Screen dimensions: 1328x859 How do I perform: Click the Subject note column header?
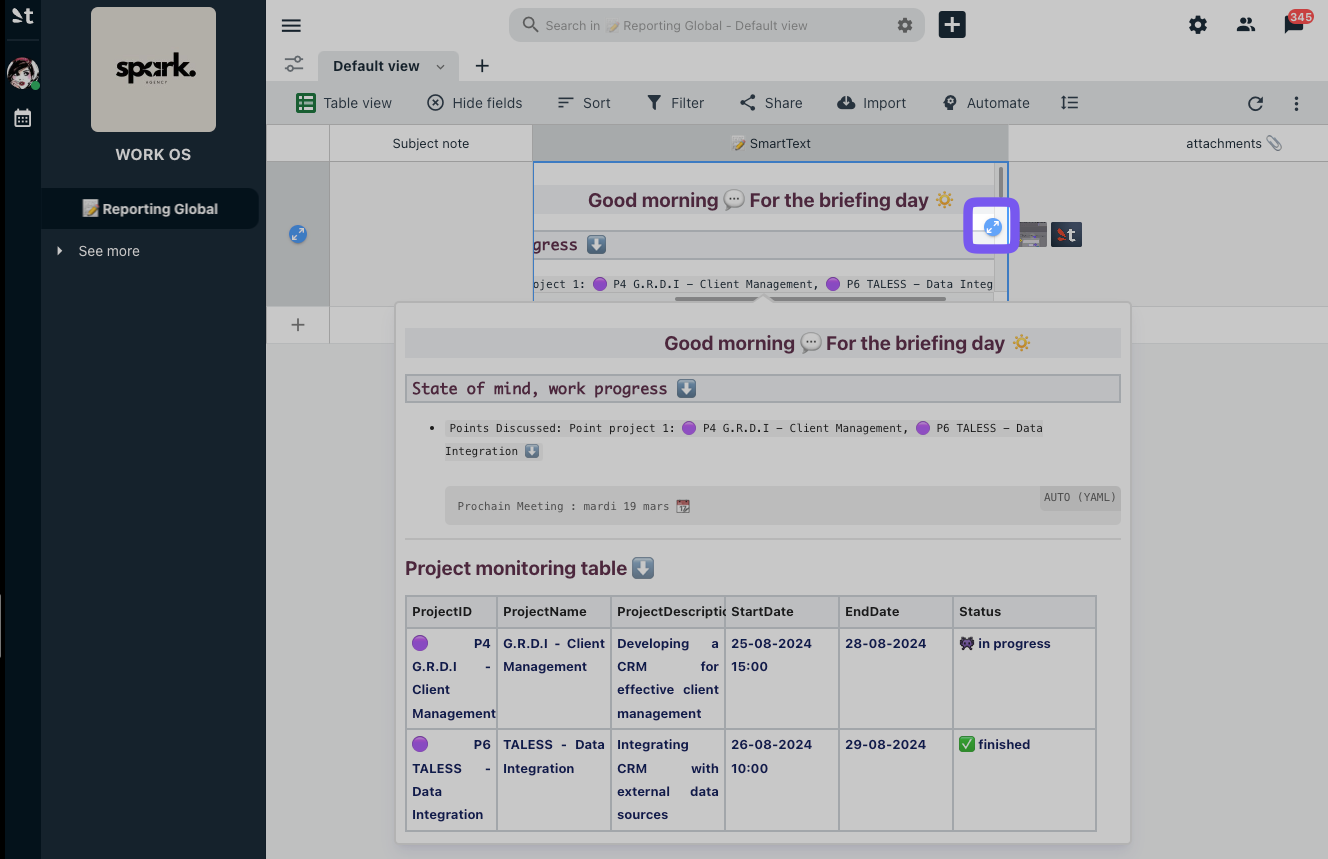[x=431, y=143]
